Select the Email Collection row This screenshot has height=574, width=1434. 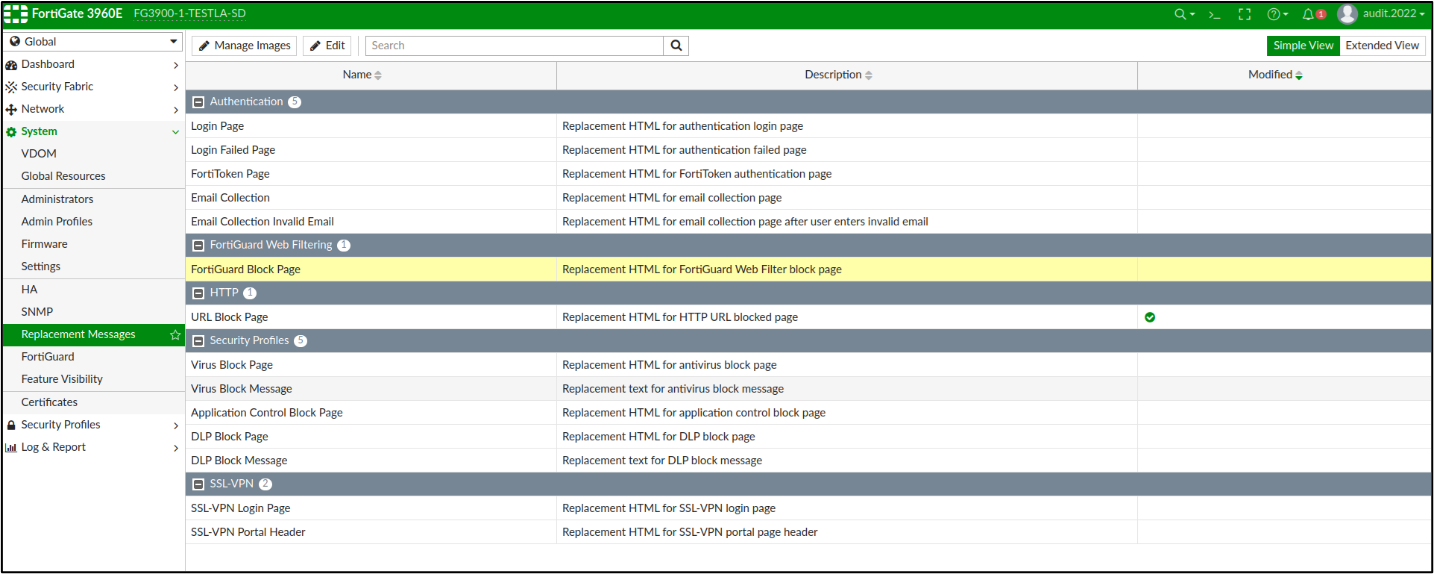click(809, 198)
